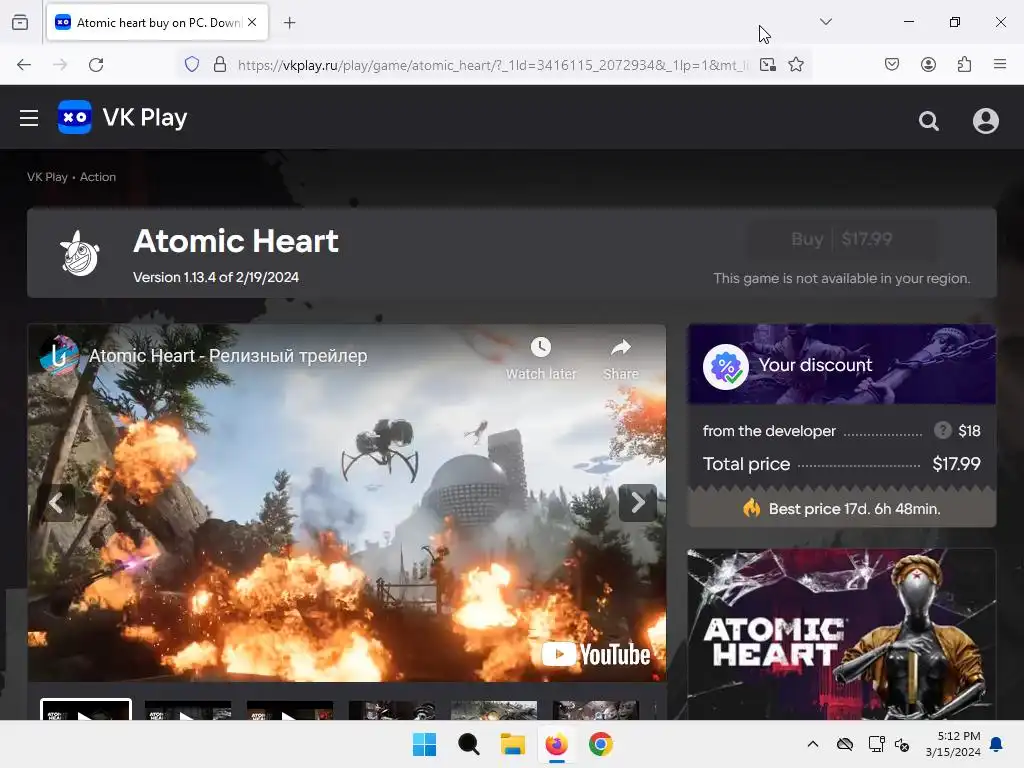Click the Total price $17.99 value
This screenshot has height=768, width=1024.
956,464
